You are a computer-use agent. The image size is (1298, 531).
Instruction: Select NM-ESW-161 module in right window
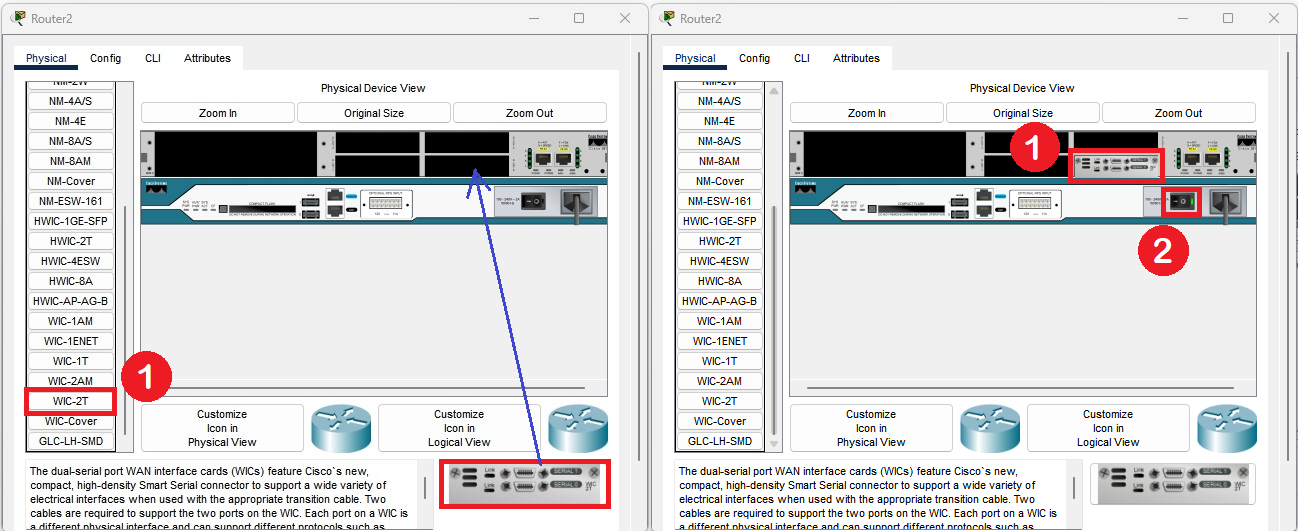point(718,201)
